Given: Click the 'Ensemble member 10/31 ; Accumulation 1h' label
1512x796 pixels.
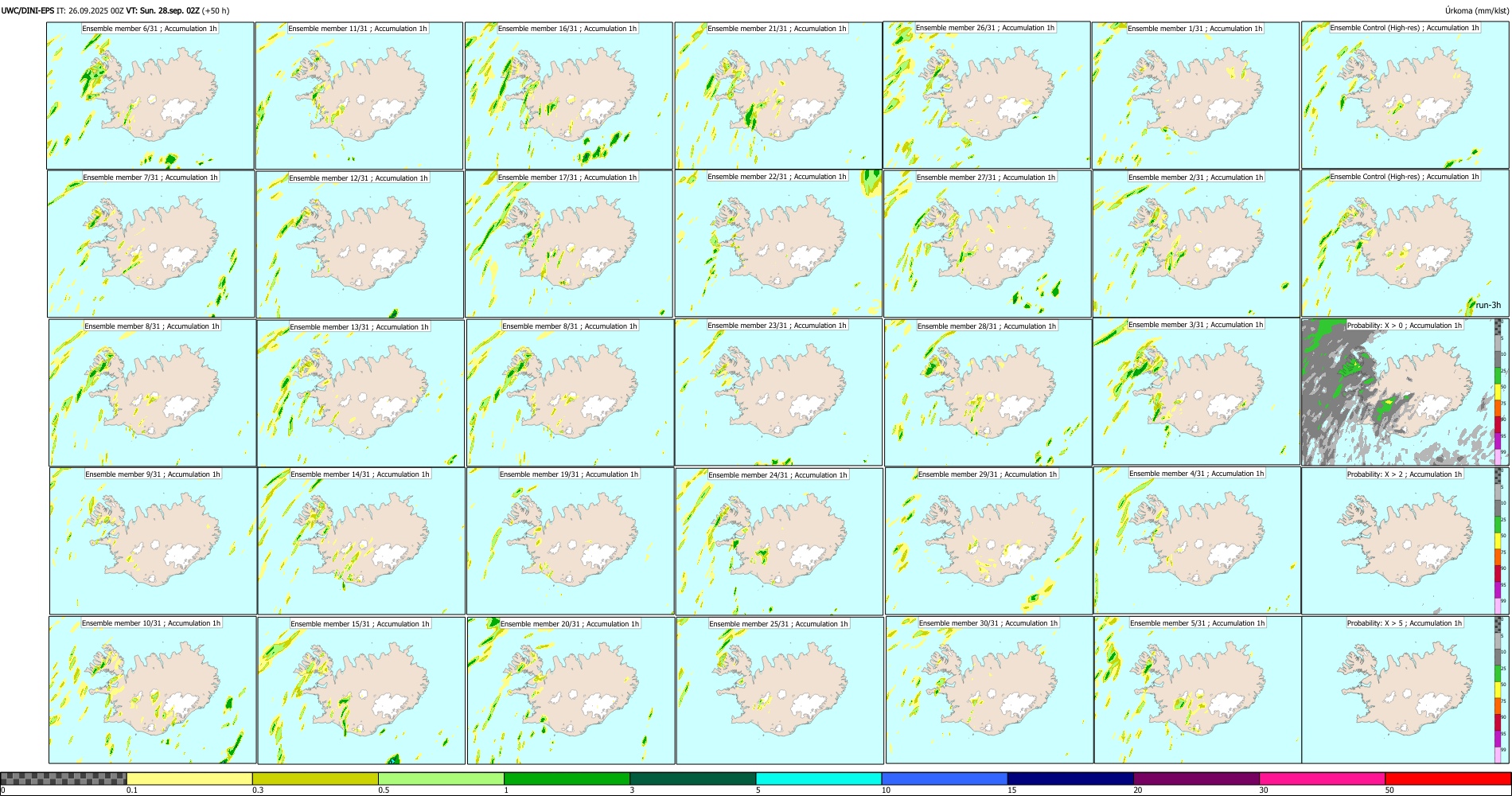Looking at the screenshot, I should tap(151, 623).
